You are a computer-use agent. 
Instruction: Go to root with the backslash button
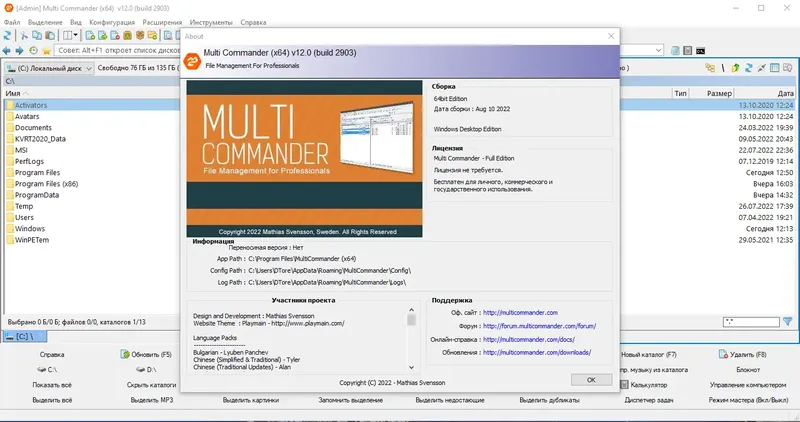tap(722, 68)
